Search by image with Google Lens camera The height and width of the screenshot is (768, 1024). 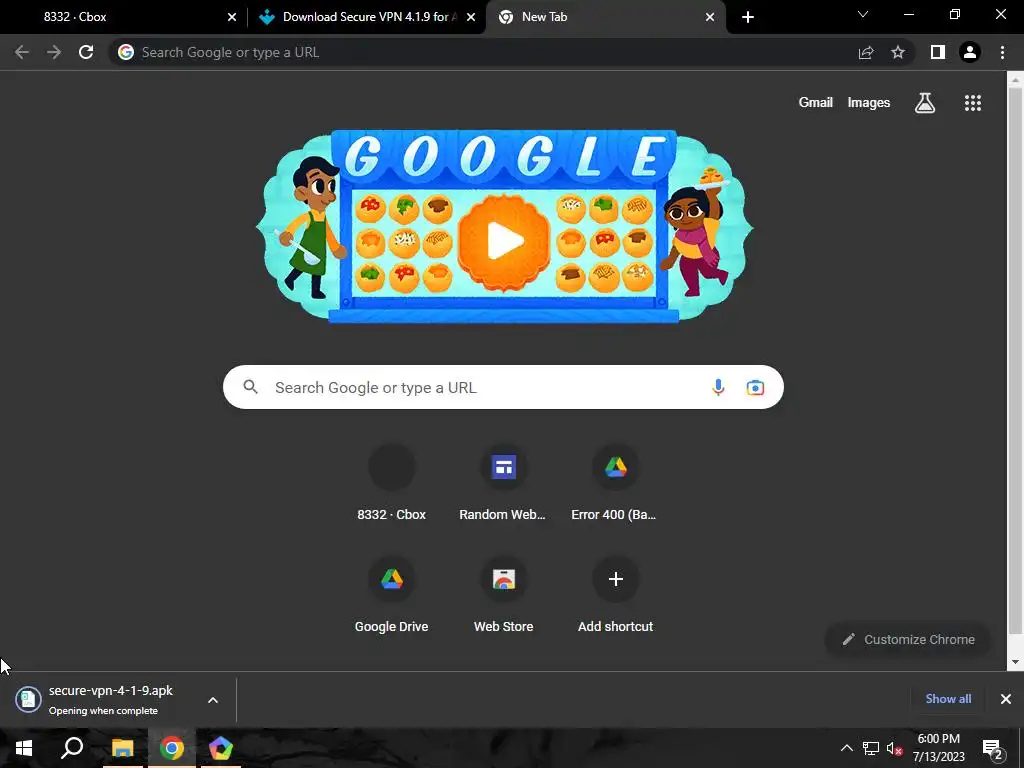pos(755,387)
